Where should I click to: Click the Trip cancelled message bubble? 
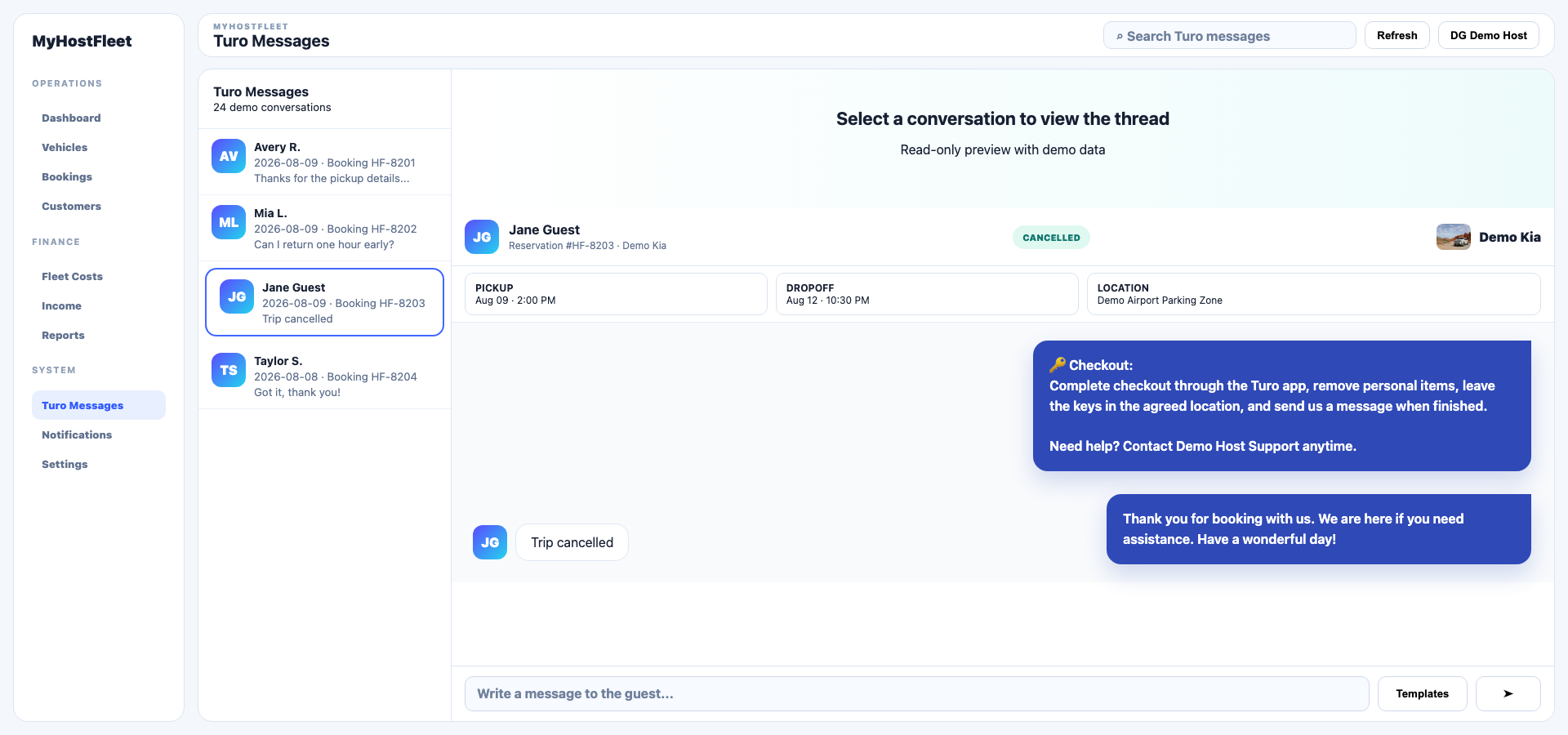[572, 542]
